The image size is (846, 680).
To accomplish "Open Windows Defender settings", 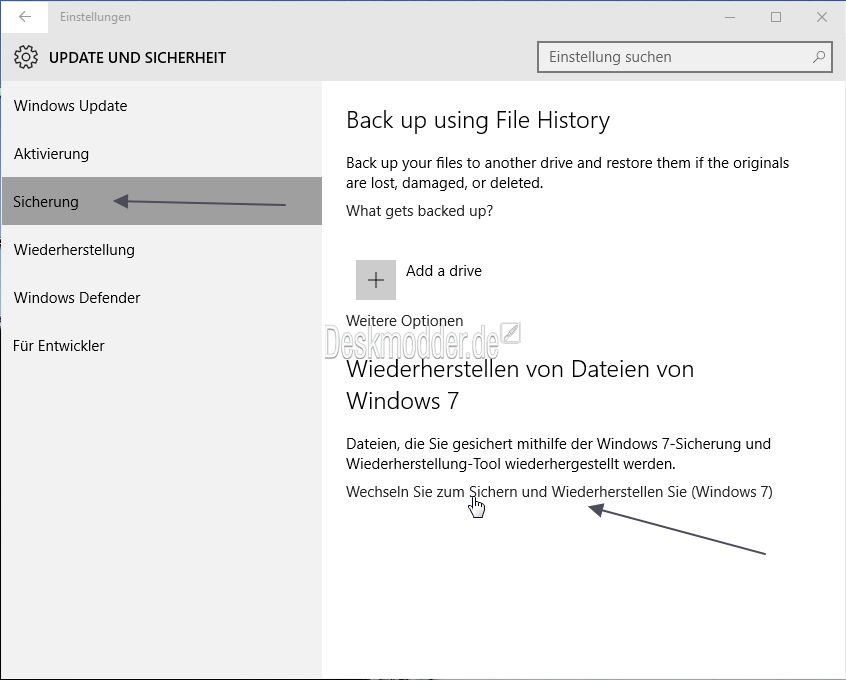I will [77, 298].
